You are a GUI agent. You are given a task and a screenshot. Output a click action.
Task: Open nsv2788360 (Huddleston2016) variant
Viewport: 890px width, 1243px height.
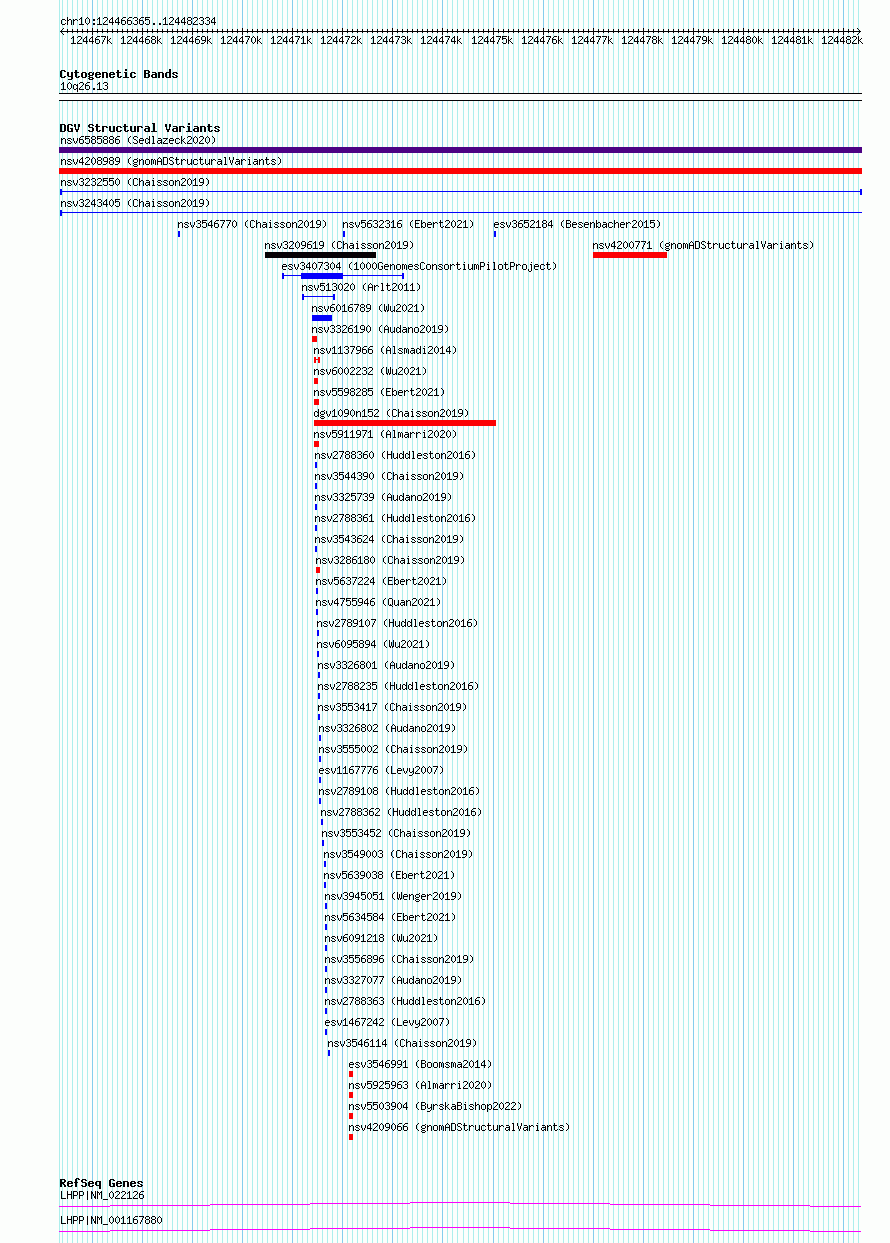click(395, 456)
